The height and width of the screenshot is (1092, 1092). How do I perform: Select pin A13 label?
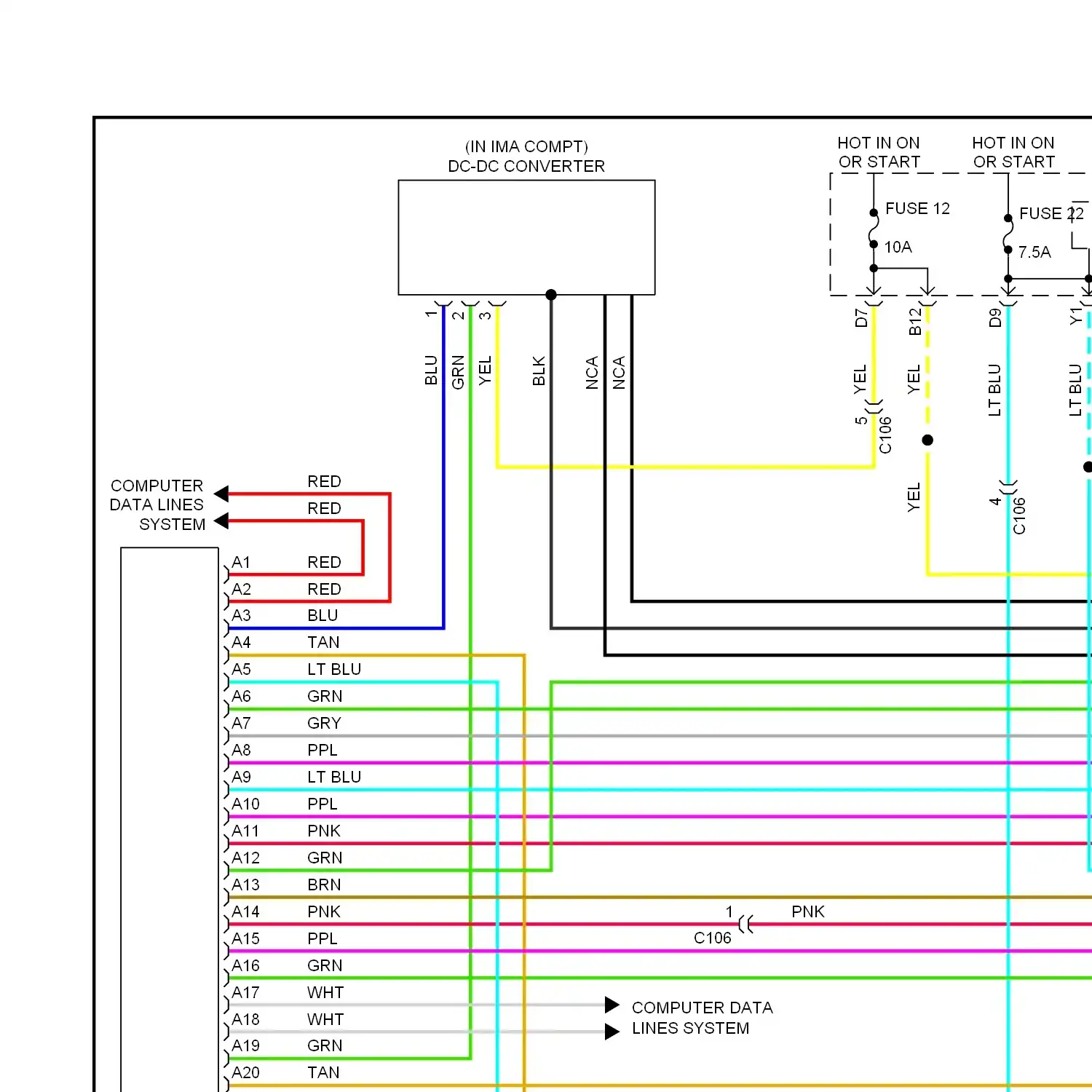245,885
